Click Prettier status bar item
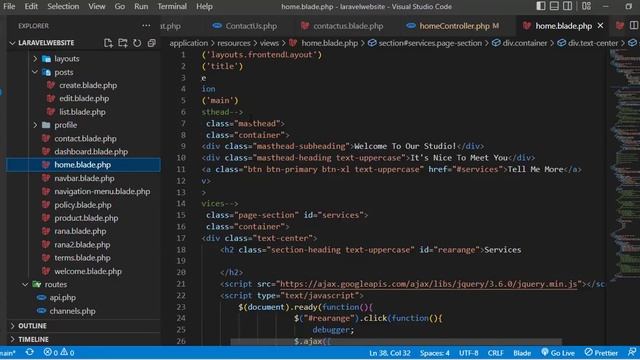The image size is (640, 360). pyautogui.click(x=601, y=353)
